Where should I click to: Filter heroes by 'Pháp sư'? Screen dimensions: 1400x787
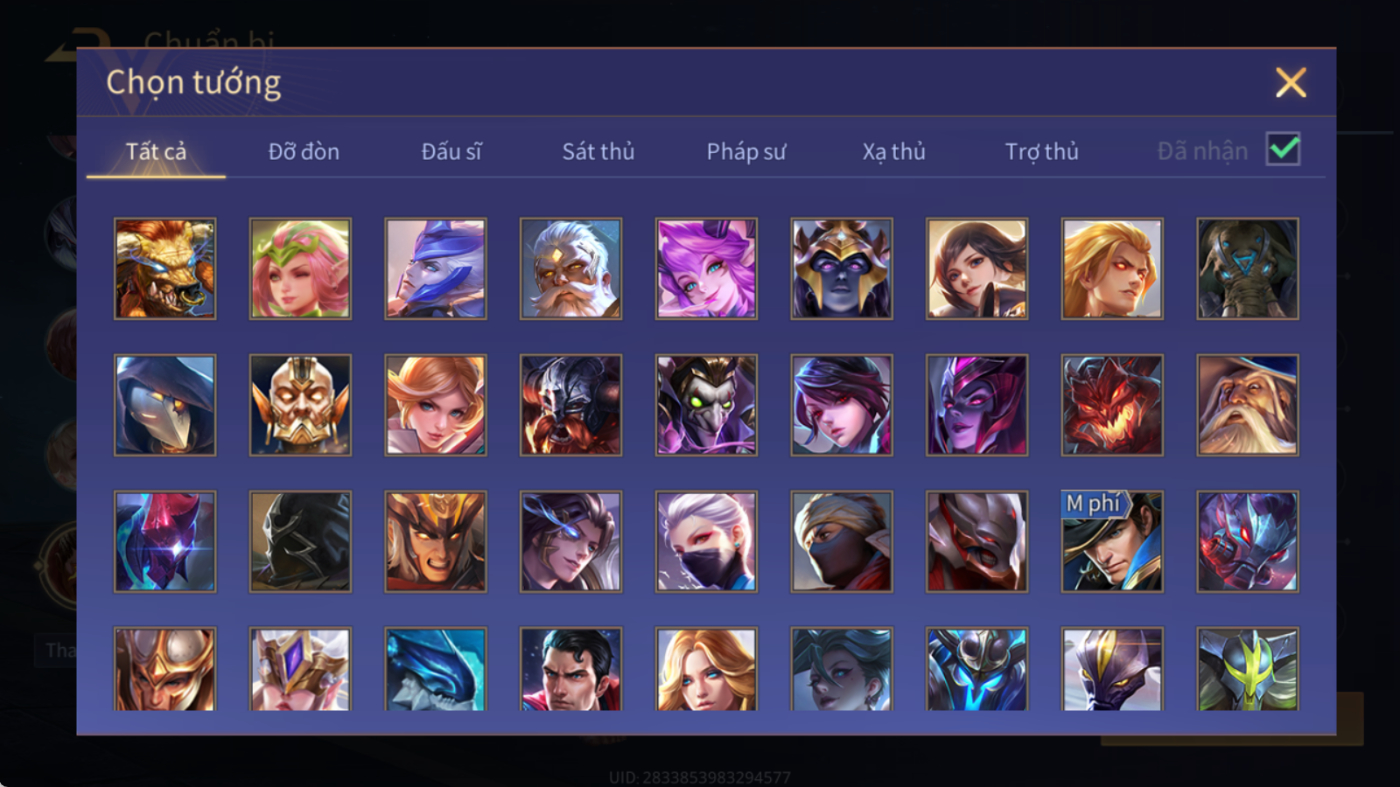click(x=746, y=152)
